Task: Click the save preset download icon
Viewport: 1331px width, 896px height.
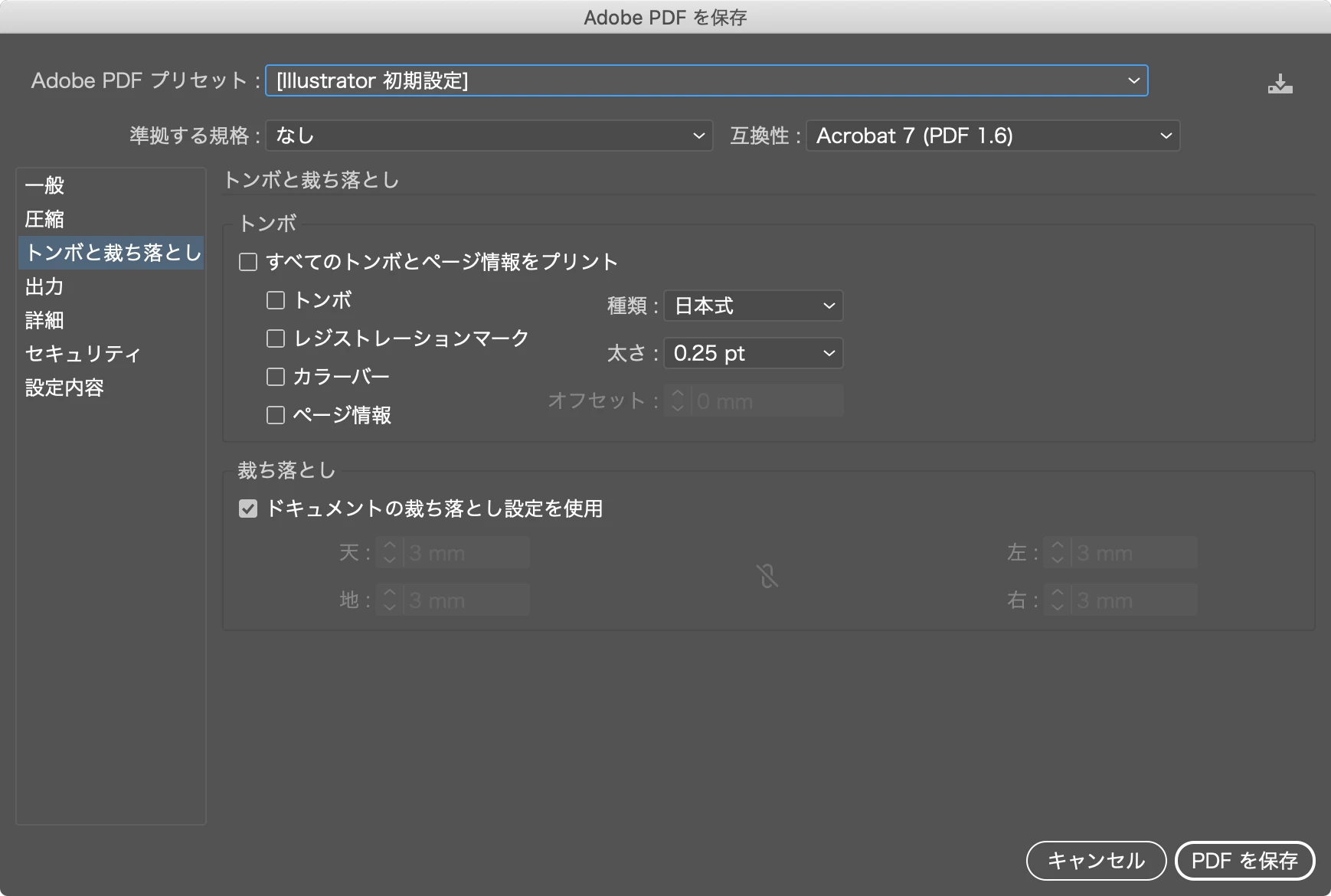Action: [x=1280, y=83]
